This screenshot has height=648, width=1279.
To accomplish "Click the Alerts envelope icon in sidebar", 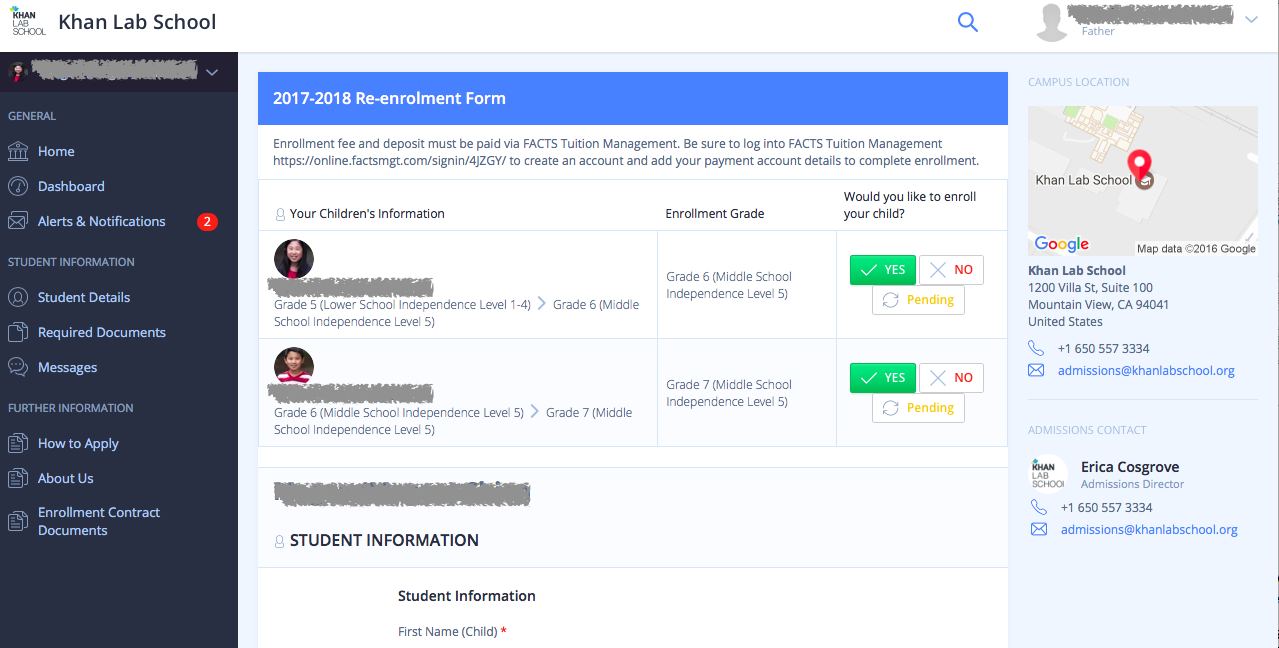I will (18, 221).
